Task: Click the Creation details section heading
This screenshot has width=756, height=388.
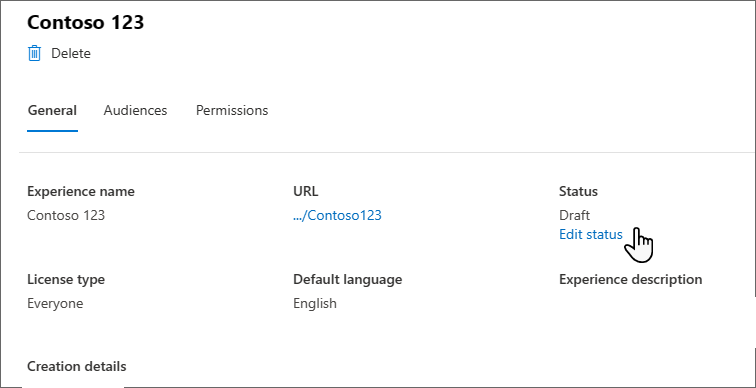Action: pos(77,366)
